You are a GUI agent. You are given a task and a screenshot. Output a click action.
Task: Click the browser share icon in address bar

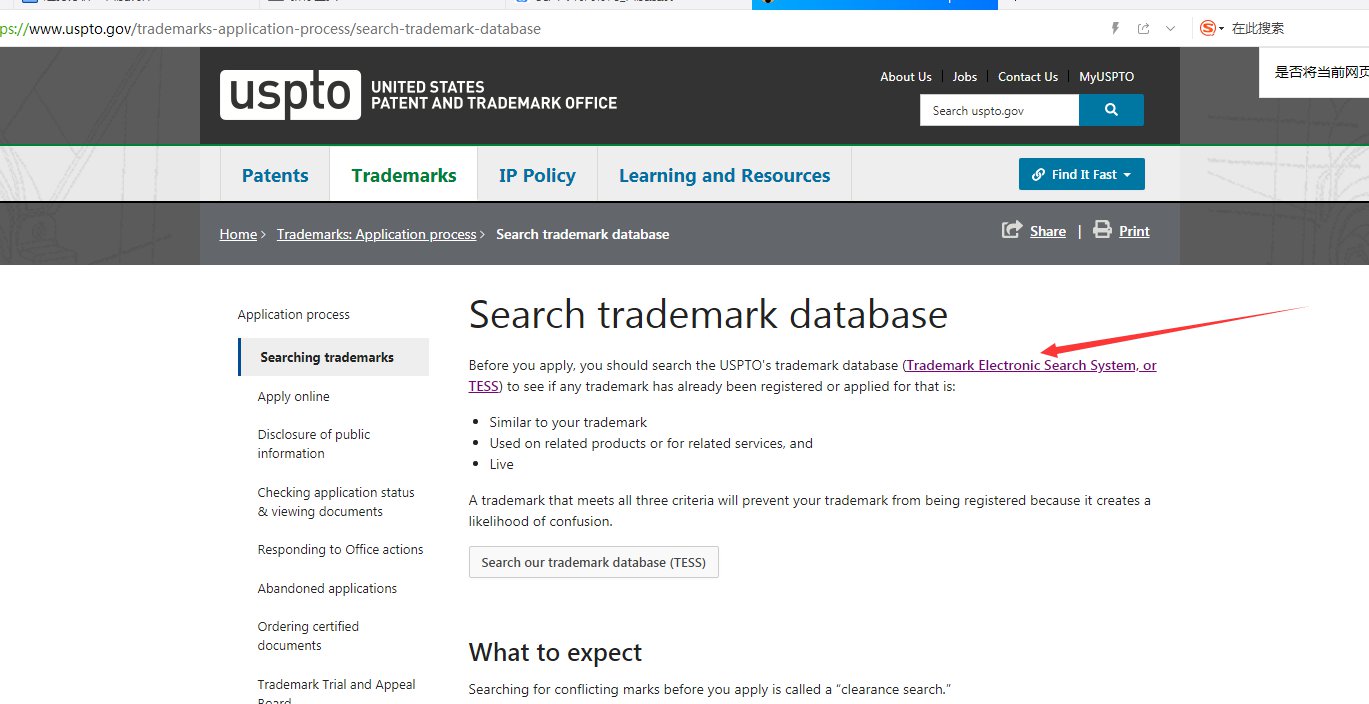click(1143, 28)
